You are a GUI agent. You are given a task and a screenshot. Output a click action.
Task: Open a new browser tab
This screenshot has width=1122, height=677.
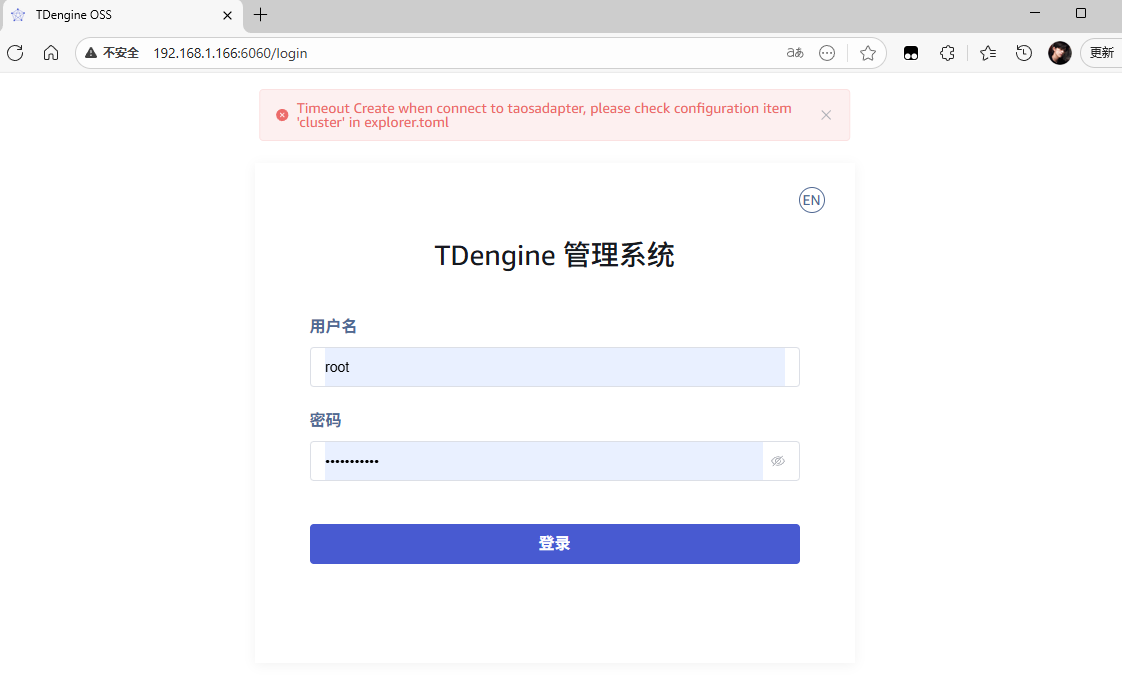(261, 15)
